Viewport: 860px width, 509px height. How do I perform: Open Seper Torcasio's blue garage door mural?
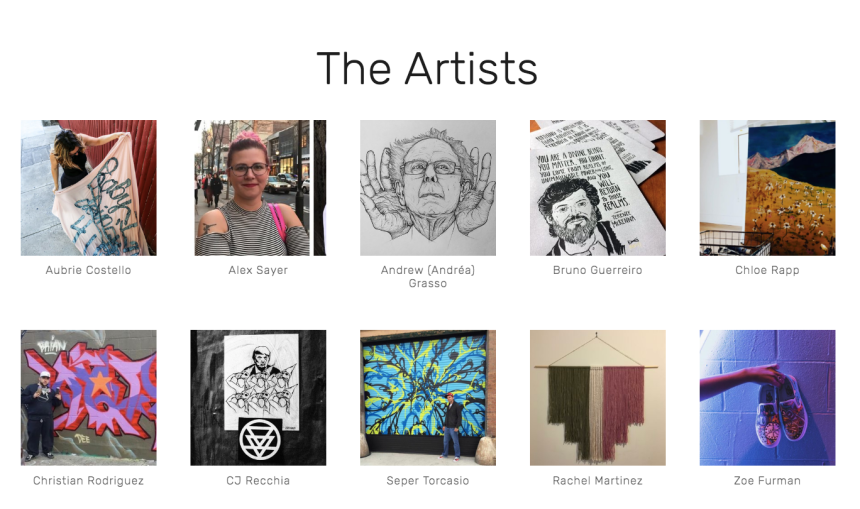coord(428,398)
